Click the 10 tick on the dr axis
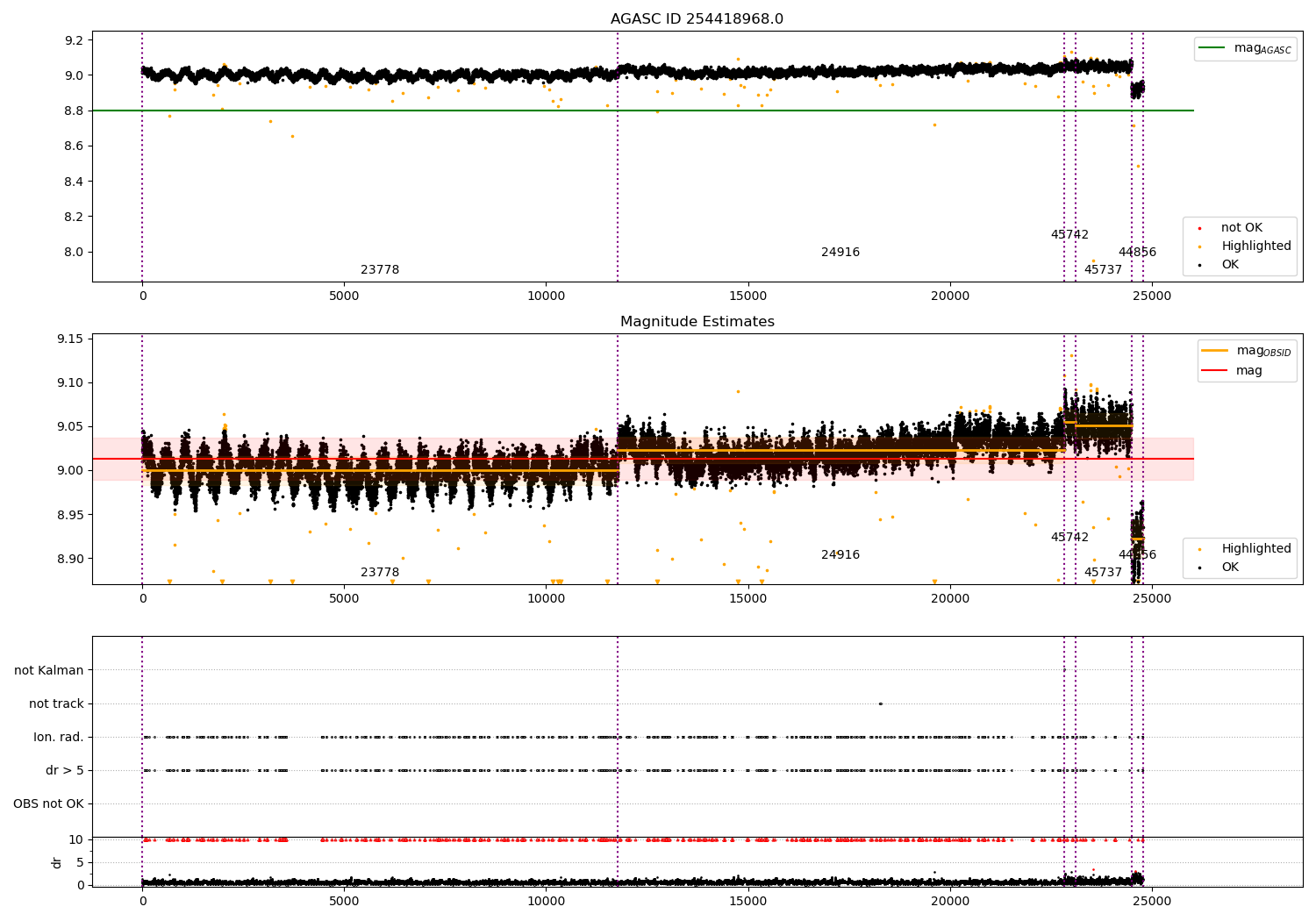 [x=76, y=839]
